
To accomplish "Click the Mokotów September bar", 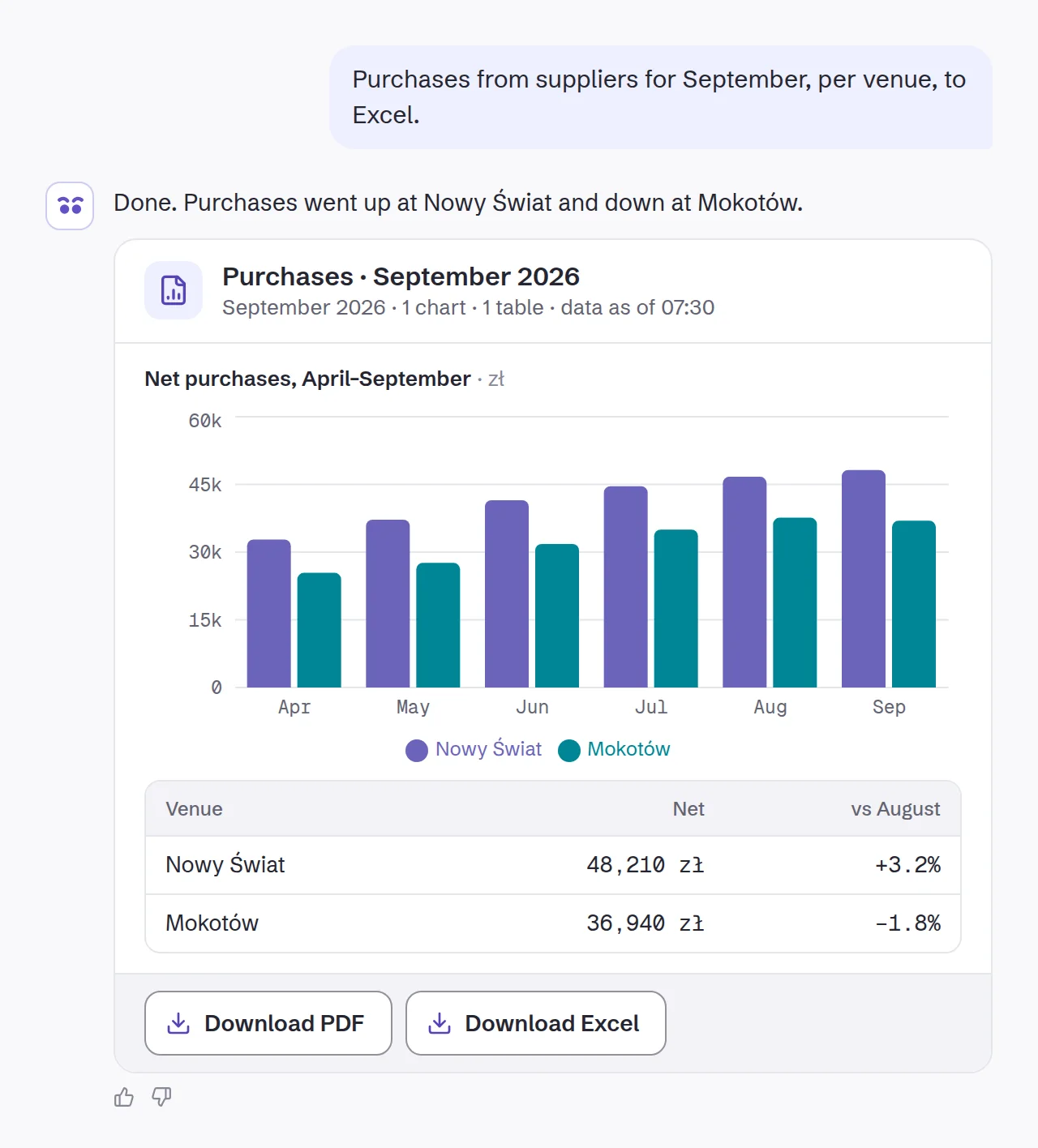I will click(914, 604).
